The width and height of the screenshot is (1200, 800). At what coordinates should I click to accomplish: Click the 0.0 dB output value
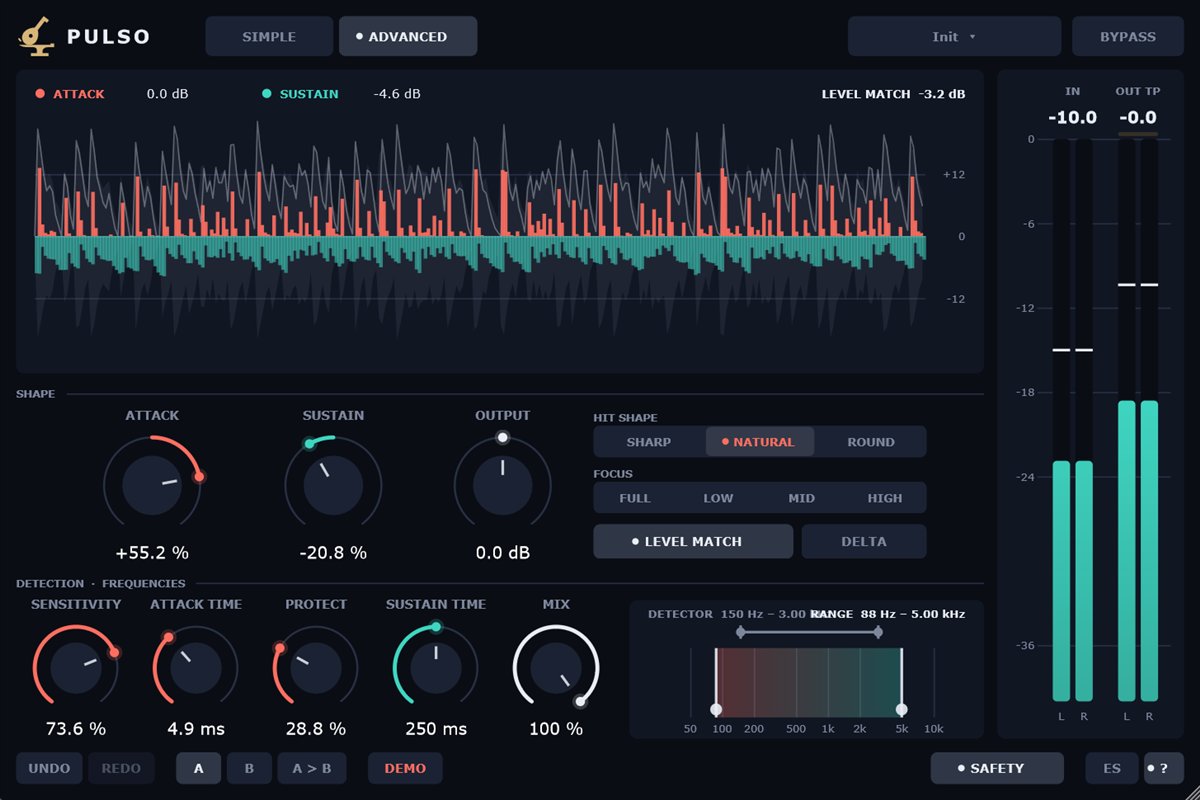502,552
